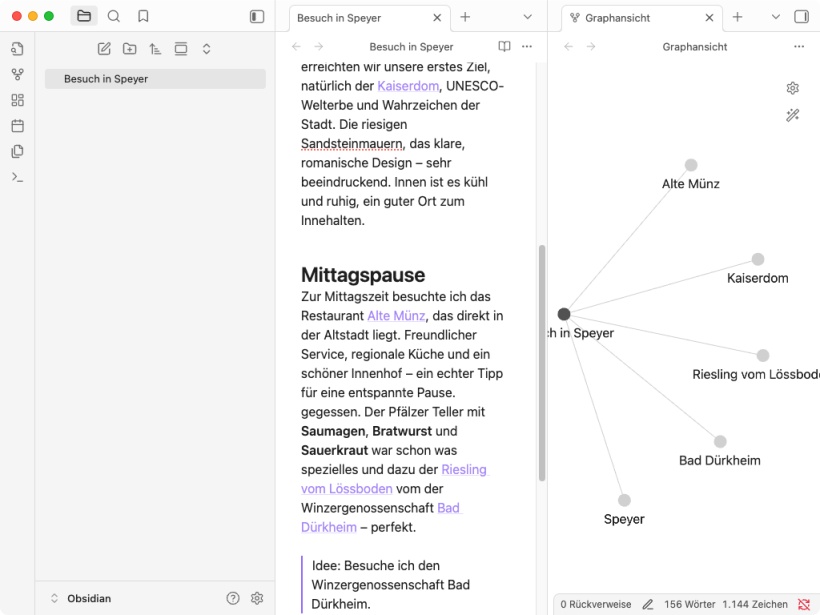This screenshot has width=820, height=615.
Task: Open quick switcher ribbon icon
Action: (17, 49)
